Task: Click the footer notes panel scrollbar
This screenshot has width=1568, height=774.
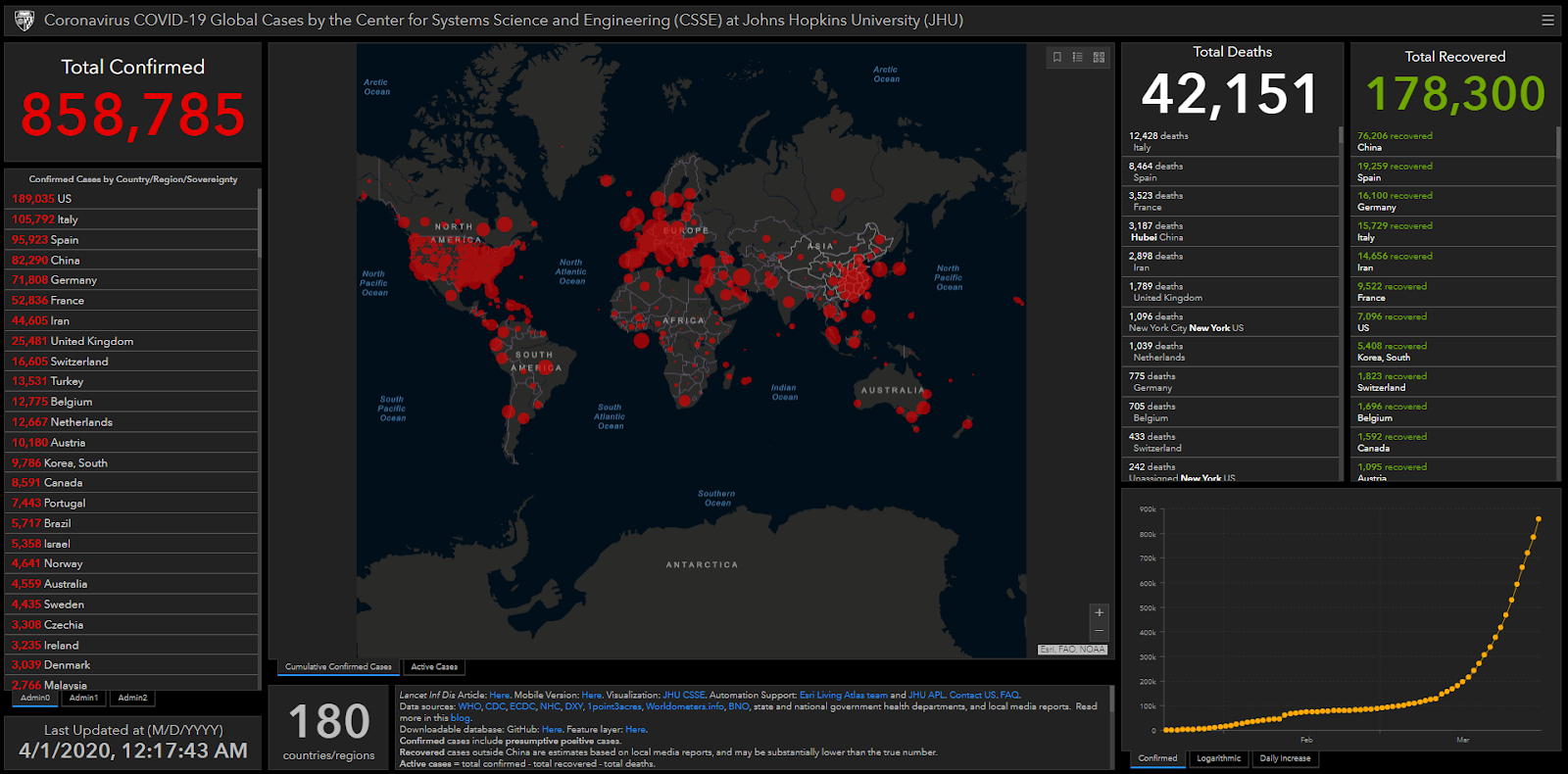Action: click(1111, 699)
